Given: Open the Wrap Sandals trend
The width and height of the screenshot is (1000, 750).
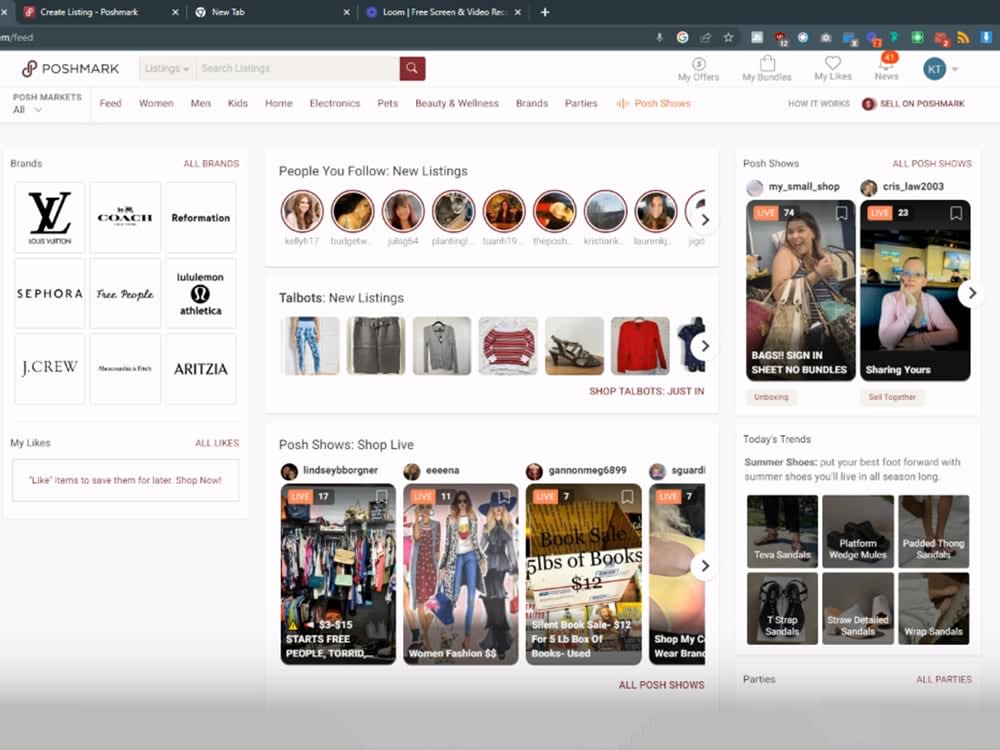Looking at the screenshot, I should [x=934, y=608].
